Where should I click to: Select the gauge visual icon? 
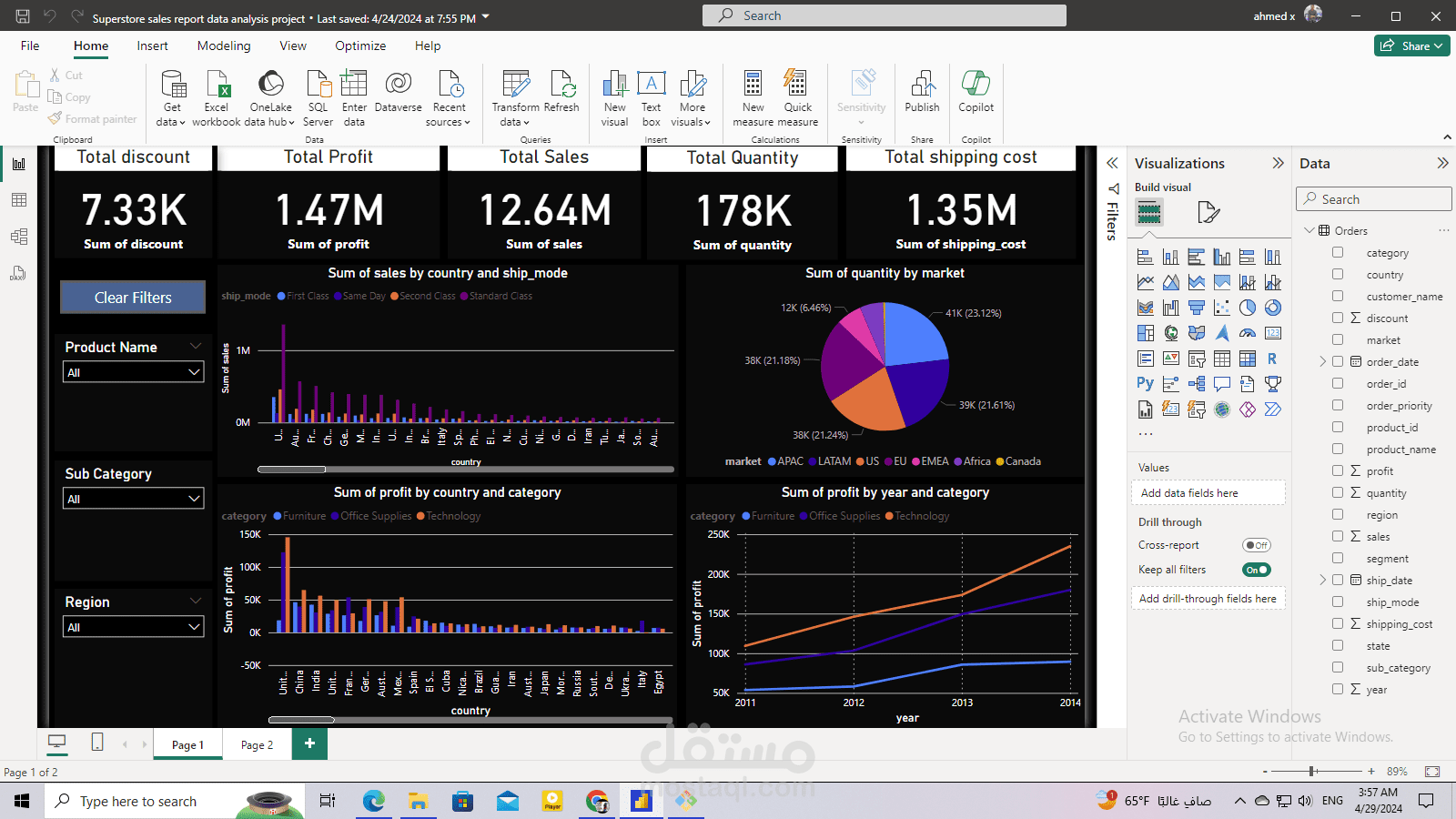pyautogui.click(x=1247, y=332)
